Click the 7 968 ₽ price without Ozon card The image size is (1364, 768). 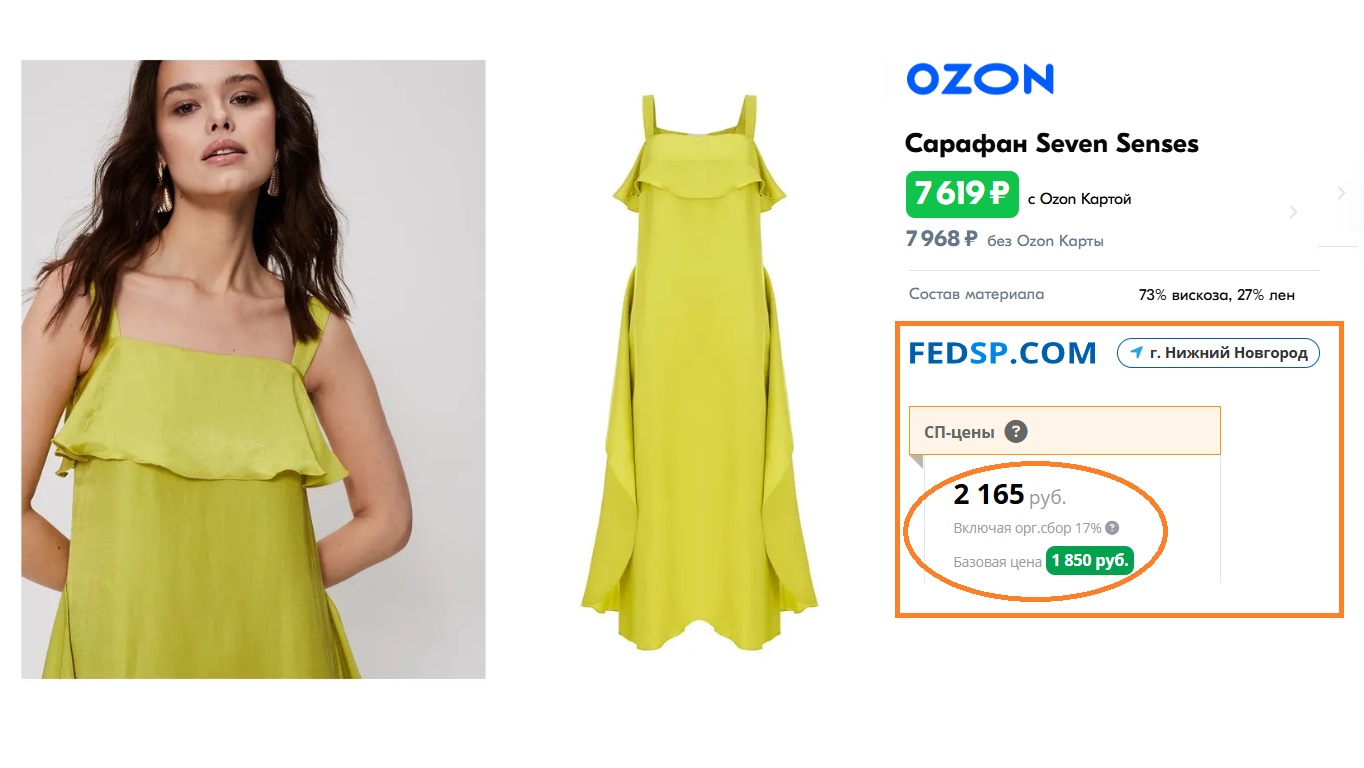coord(941,239)
